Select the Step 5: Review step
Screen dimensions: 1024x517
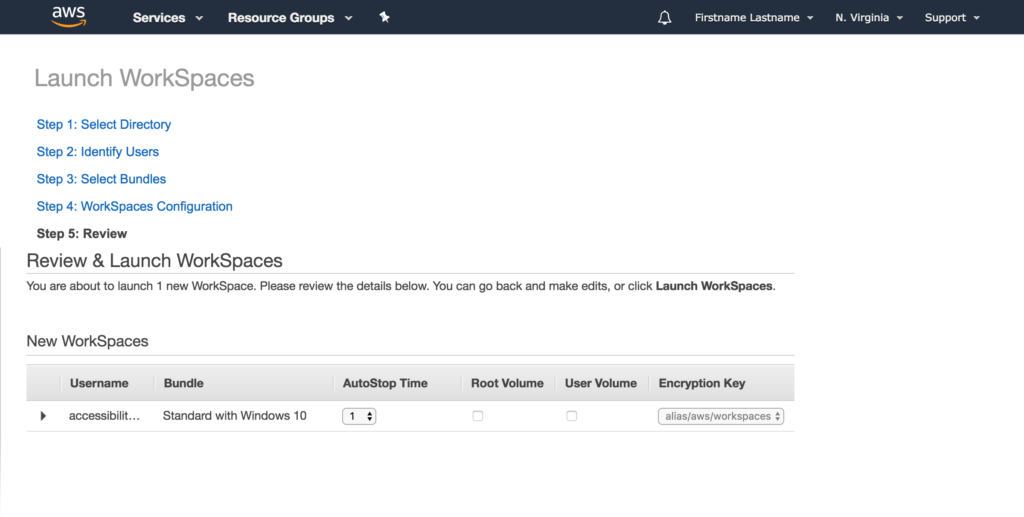click(82, 234)
